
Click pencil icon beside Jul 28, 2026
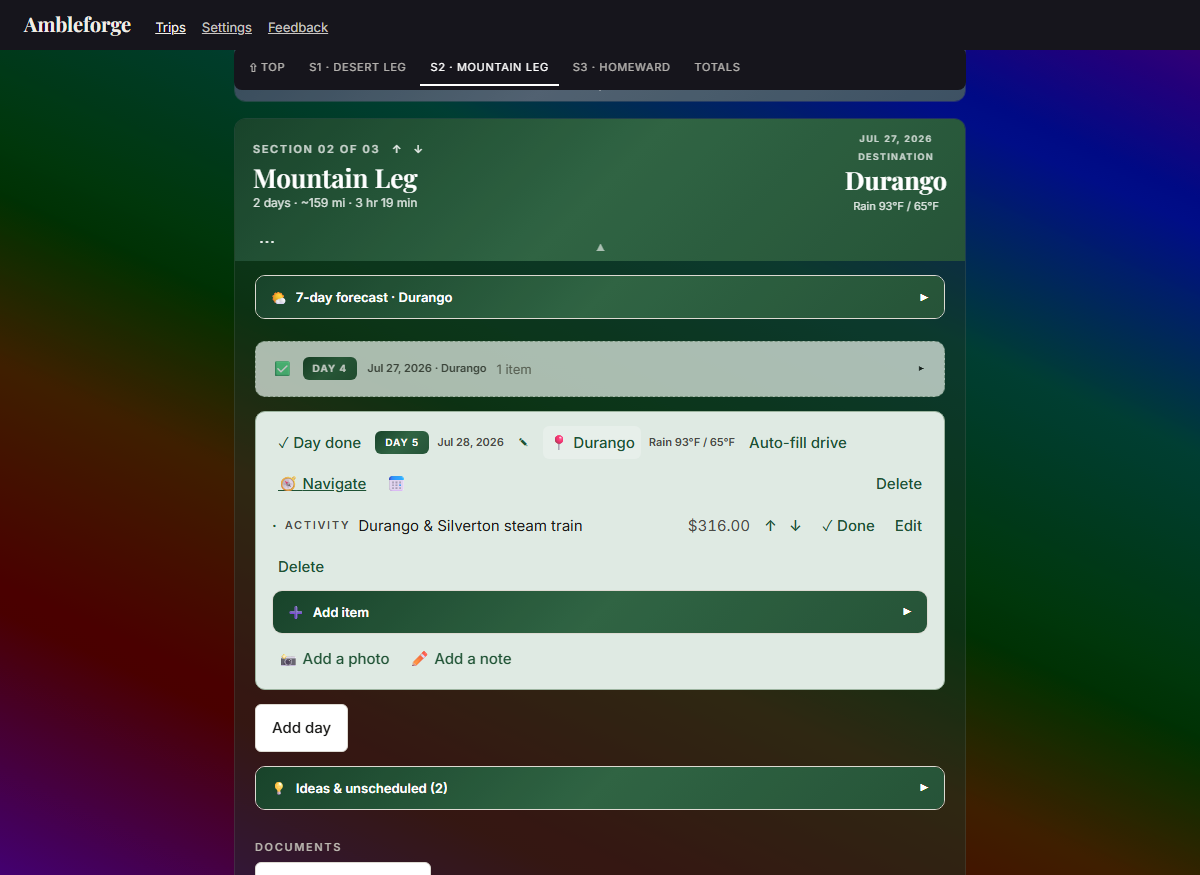pyautogui.click(x=523, y=442)
